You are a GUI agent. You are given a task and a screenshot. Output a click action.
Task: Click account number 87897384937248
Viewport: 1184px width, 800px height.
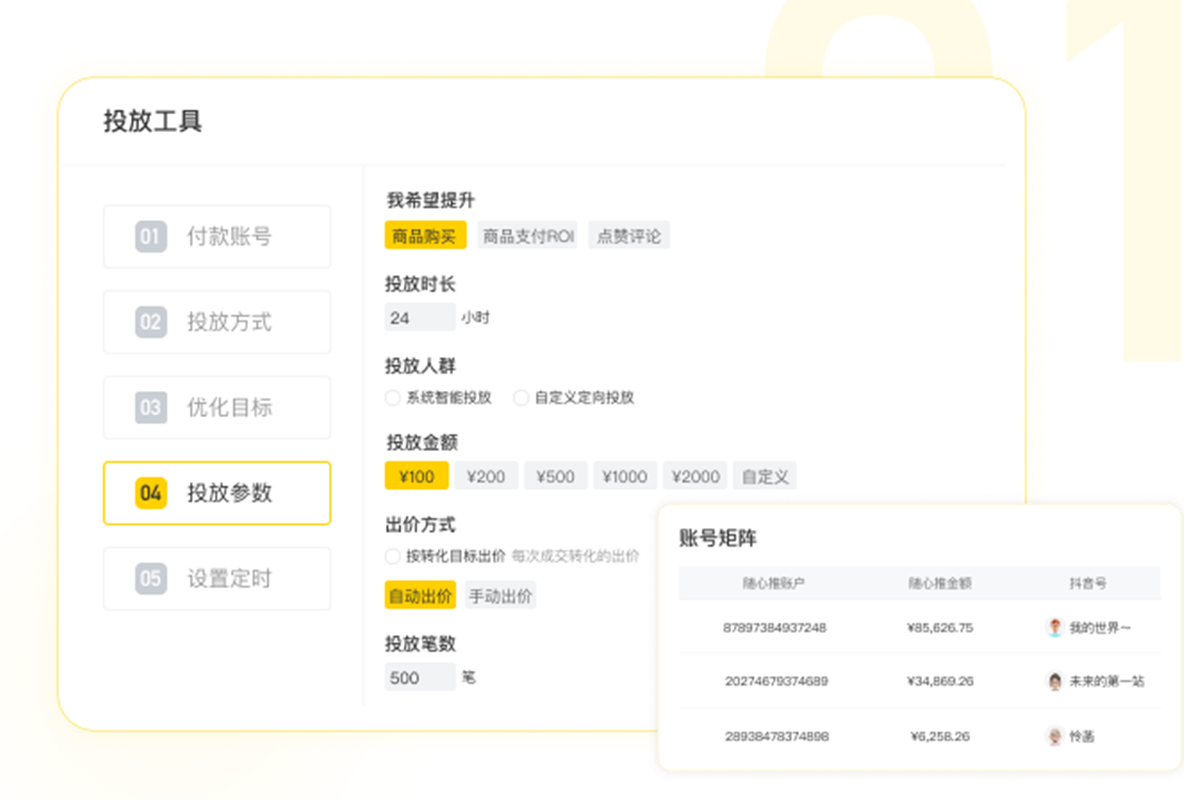[775, 628]
